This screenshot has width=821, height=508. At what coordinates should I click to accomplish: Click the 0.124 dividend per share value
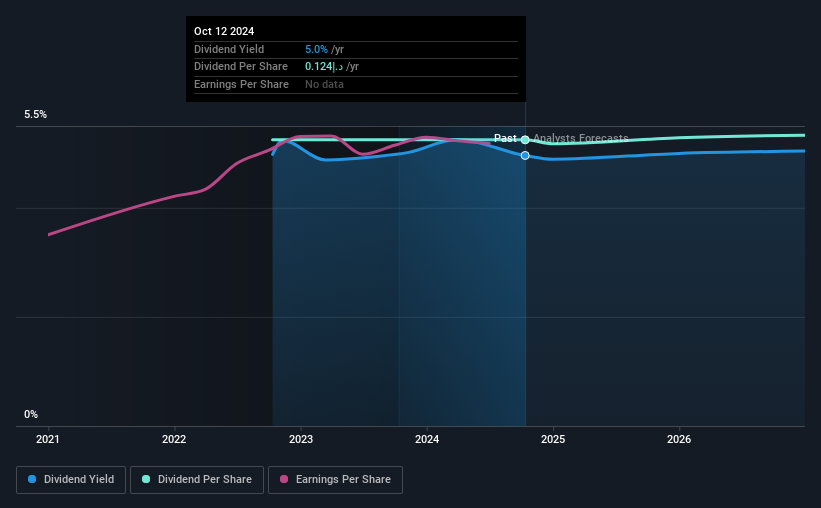point(324,67)
